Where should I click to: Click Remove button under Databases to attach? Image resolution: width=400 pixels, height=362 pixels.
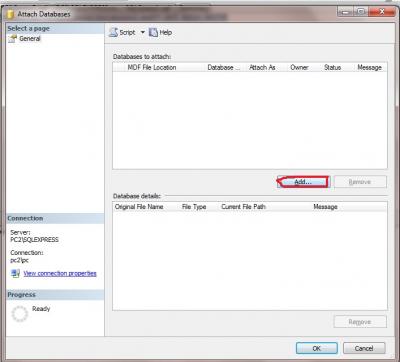pos(360,182)
